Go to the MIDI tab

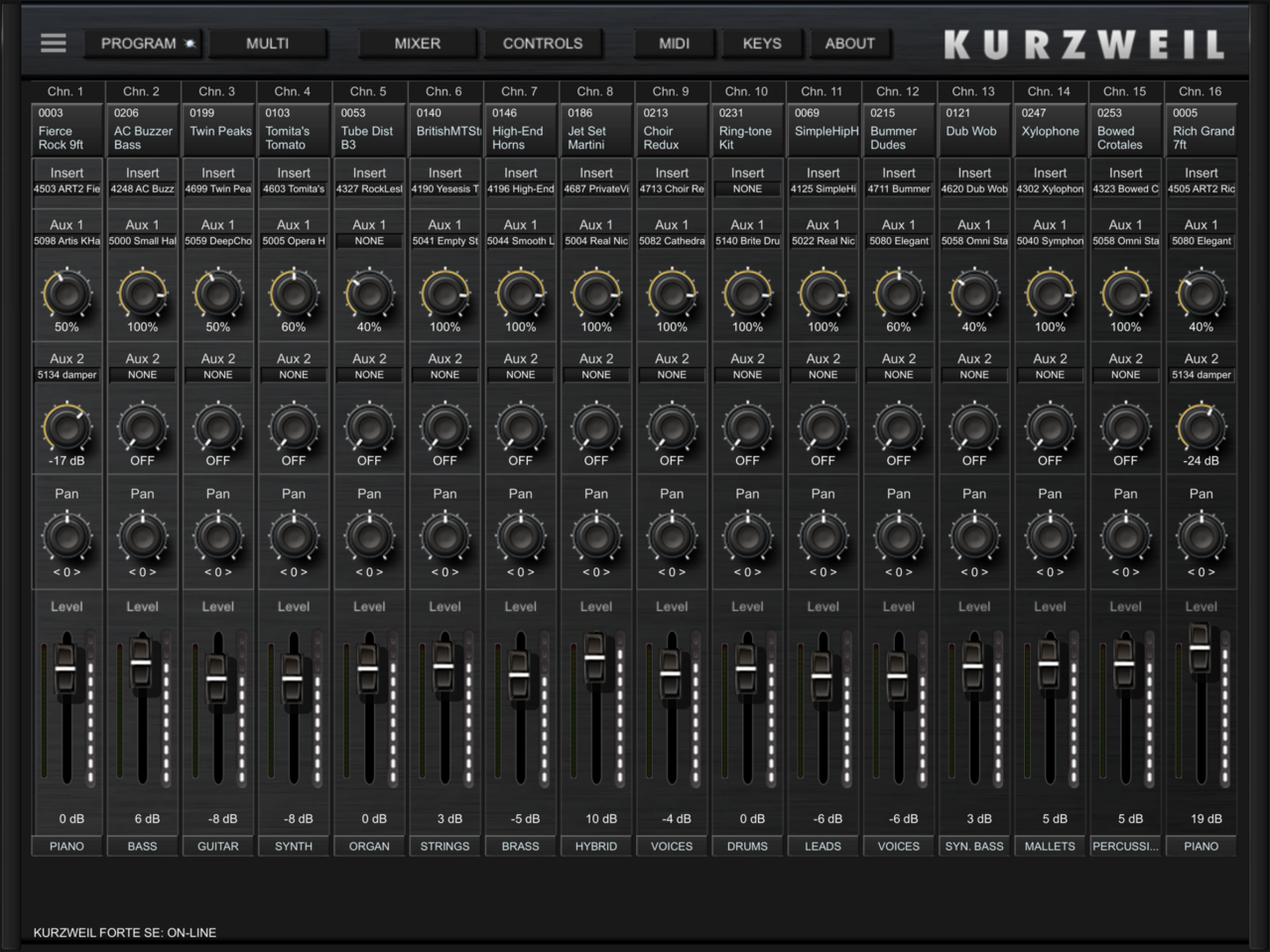tap(675, 44)
